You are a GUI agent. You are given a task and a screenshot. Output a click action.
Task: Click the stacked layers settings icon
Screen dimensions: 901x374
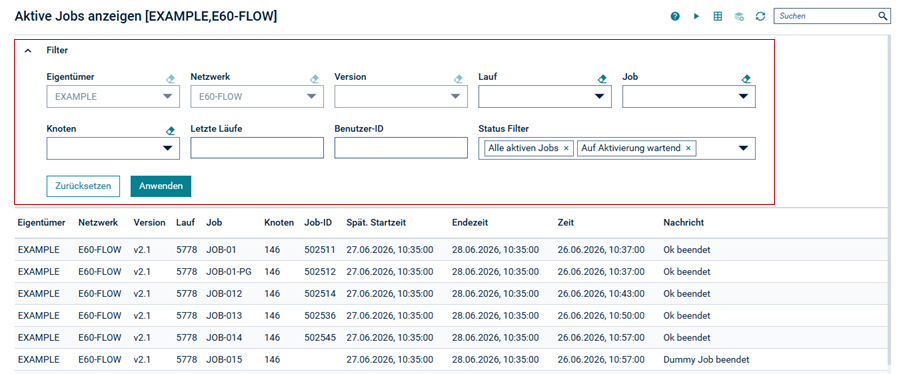[739, 17]
